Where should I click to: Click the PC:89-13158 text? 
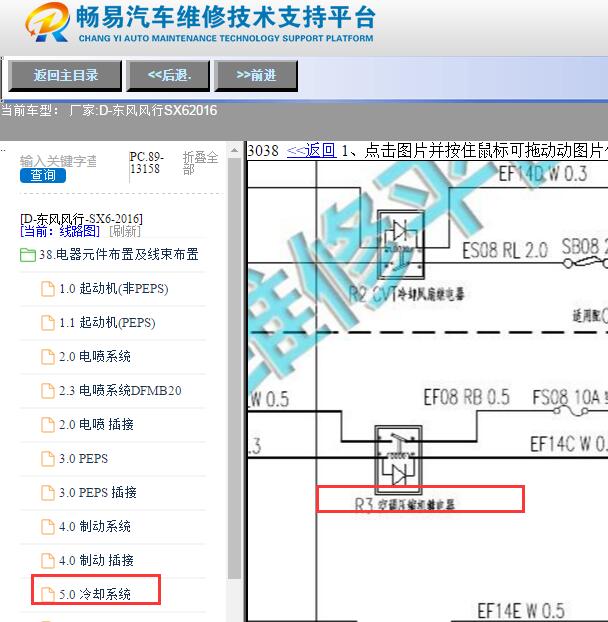[x=147, y=163]
